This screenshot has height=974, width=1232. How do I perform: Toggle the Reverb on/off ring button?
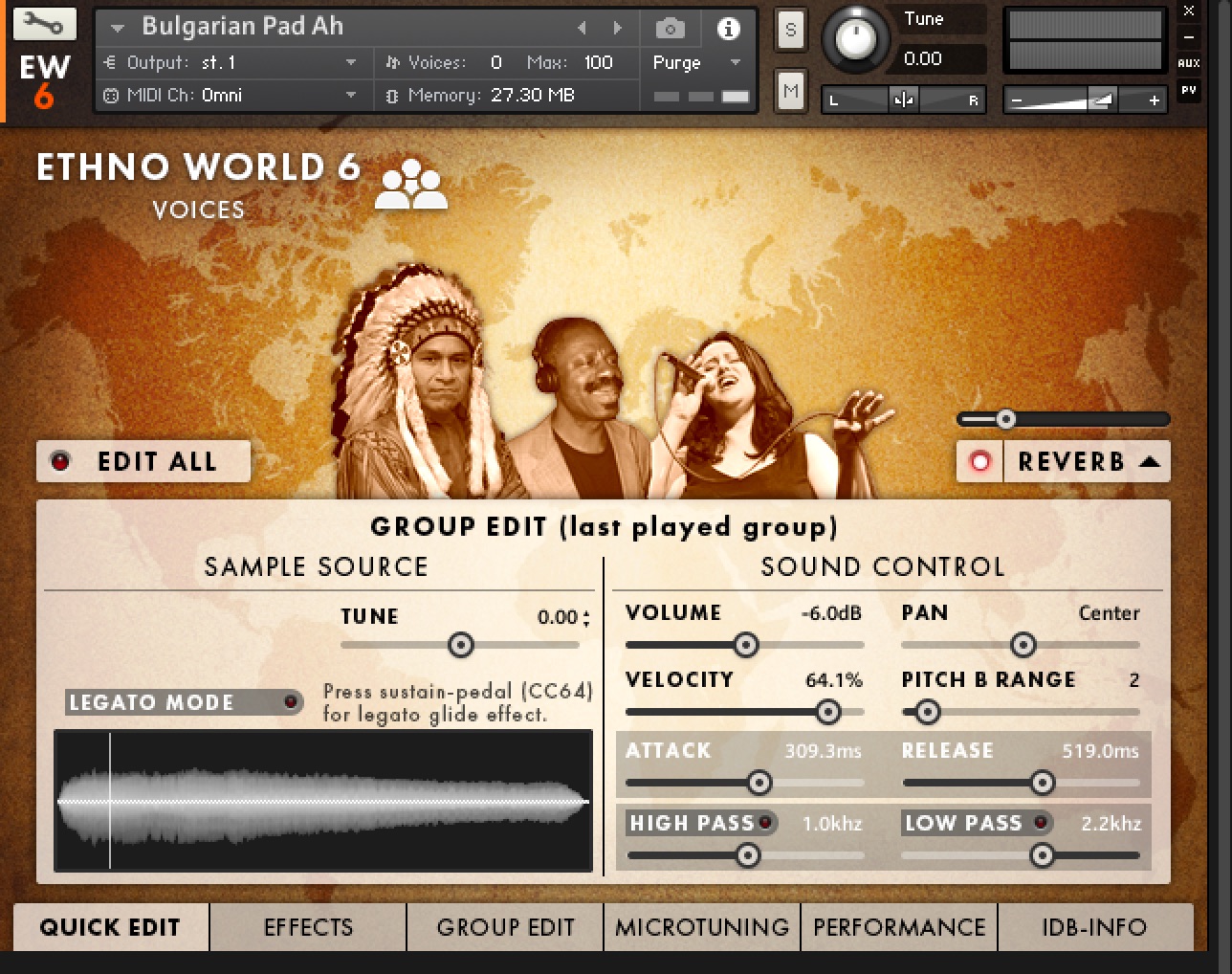[979, 462]
